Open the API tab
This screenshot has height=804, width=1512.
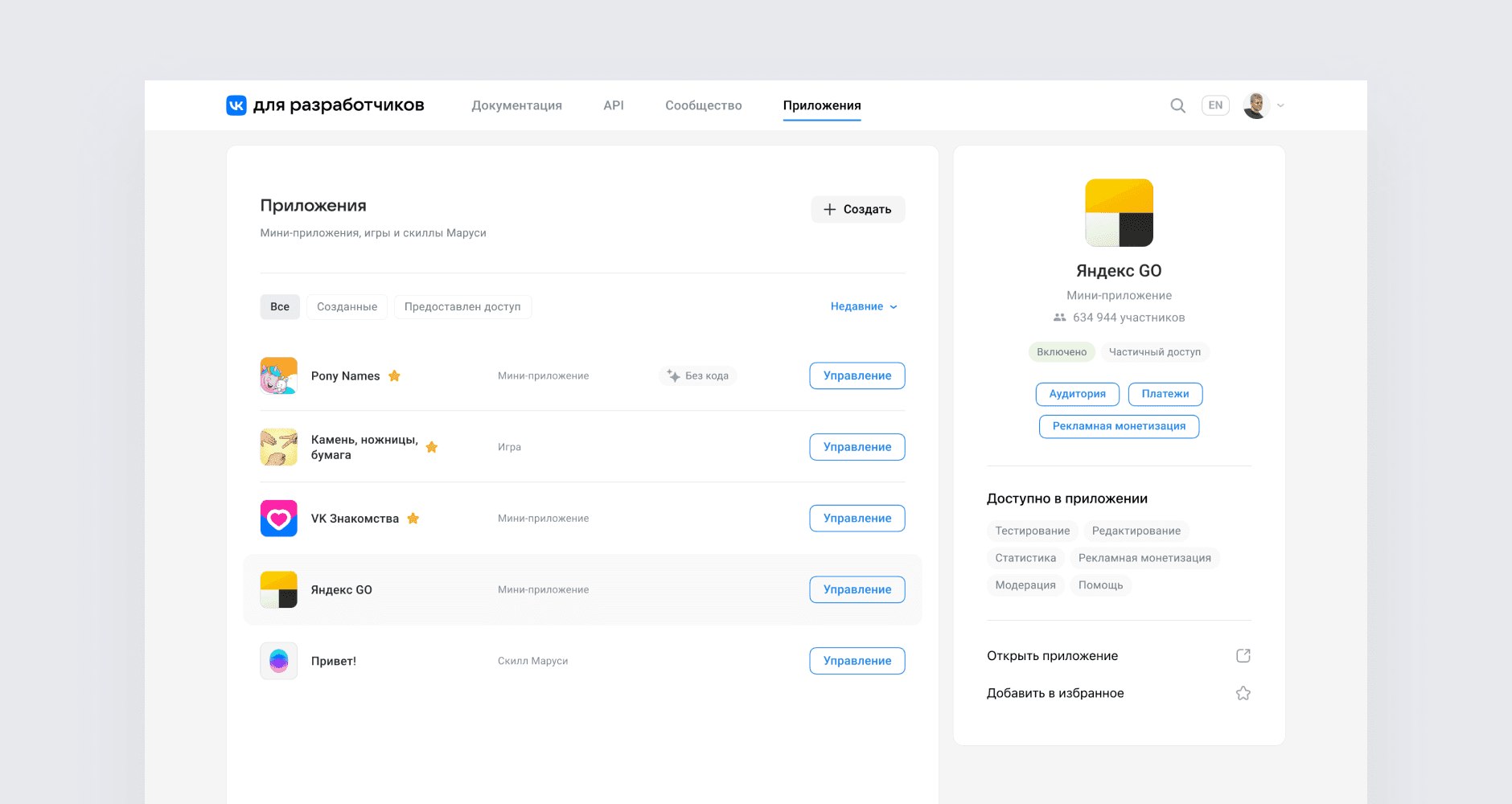click(x=614, y=105)
